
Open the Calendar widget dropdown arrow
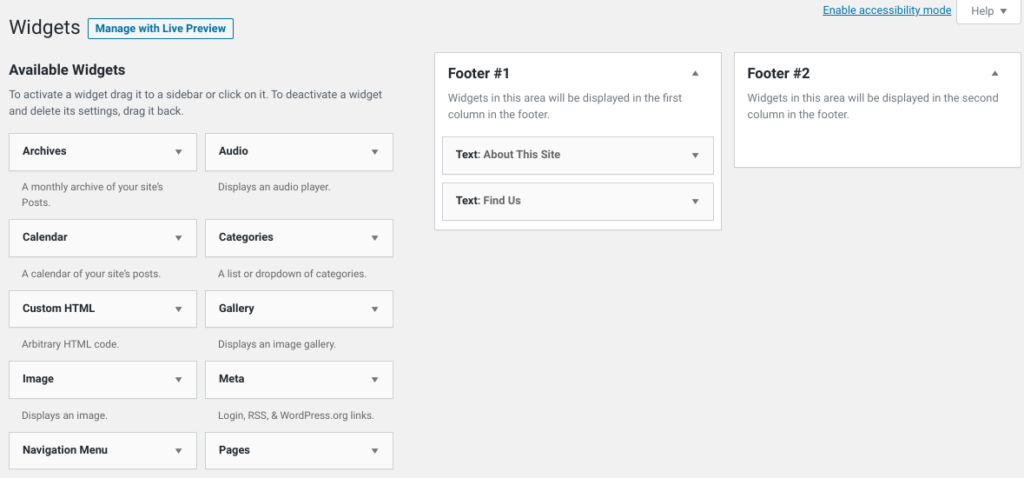coord(178,238)
